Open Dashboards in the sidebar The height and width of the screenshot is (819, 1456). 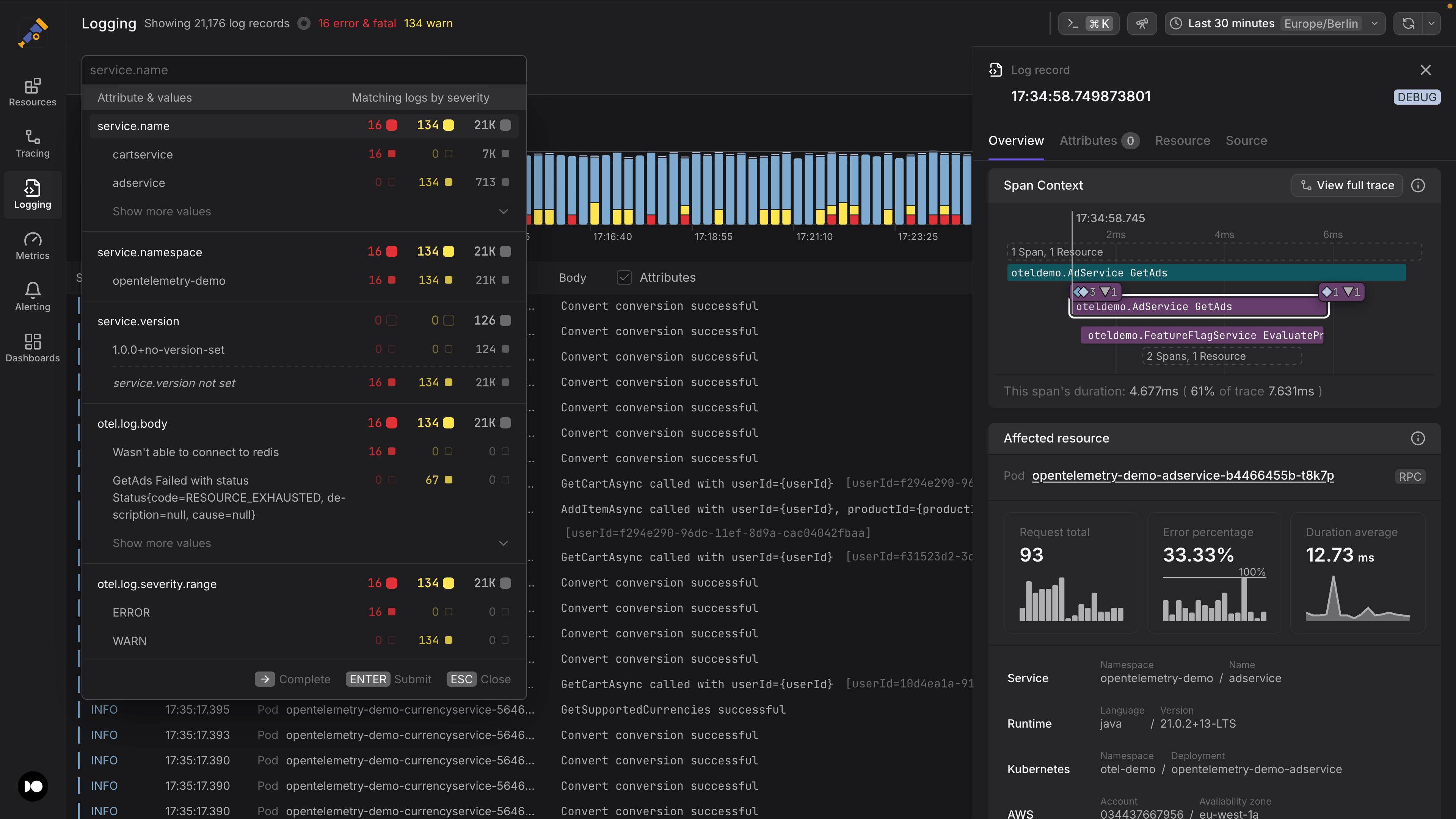point(32,348)
